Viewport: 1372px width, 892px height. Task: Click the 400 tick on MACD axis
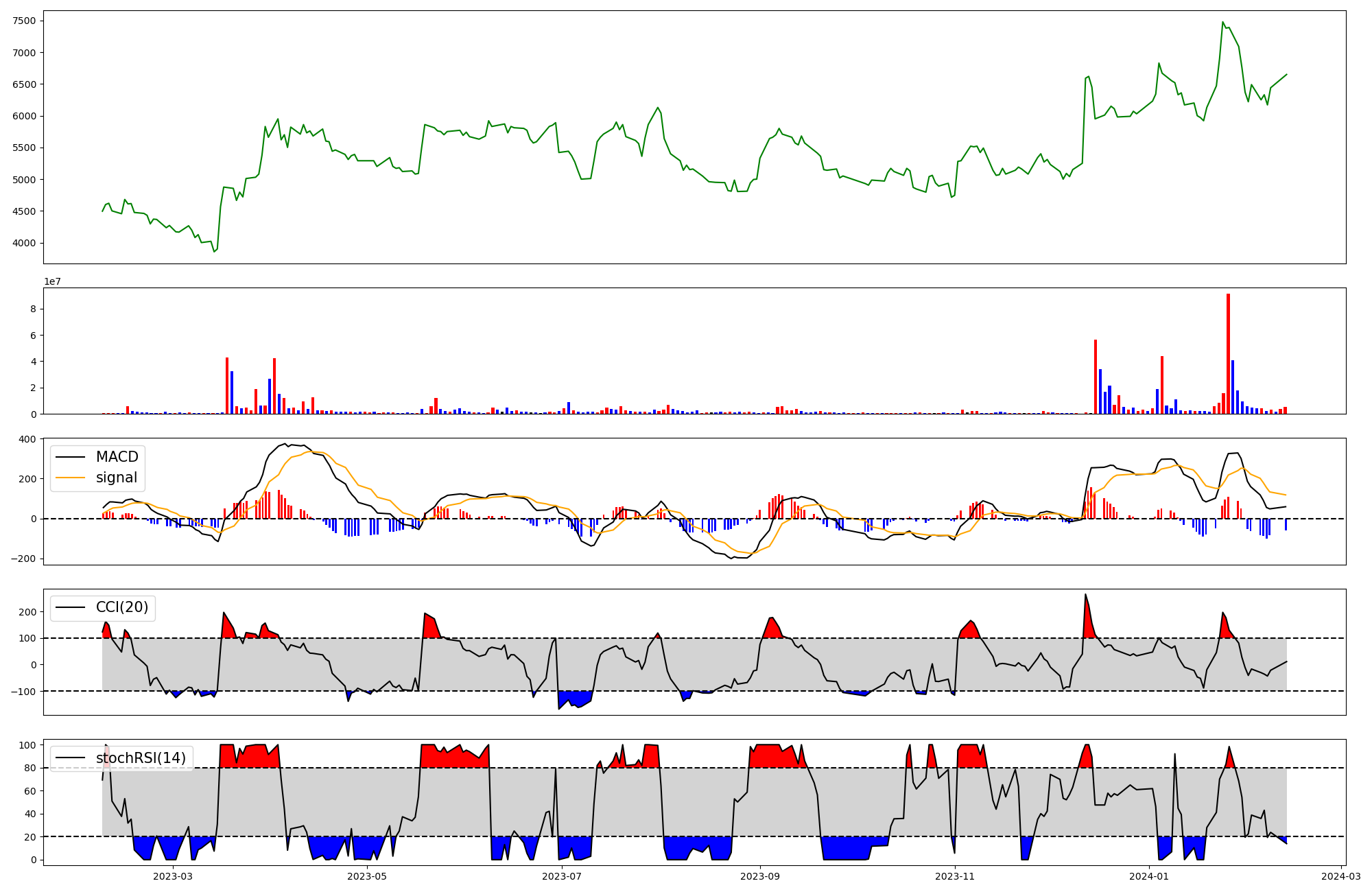27,439
